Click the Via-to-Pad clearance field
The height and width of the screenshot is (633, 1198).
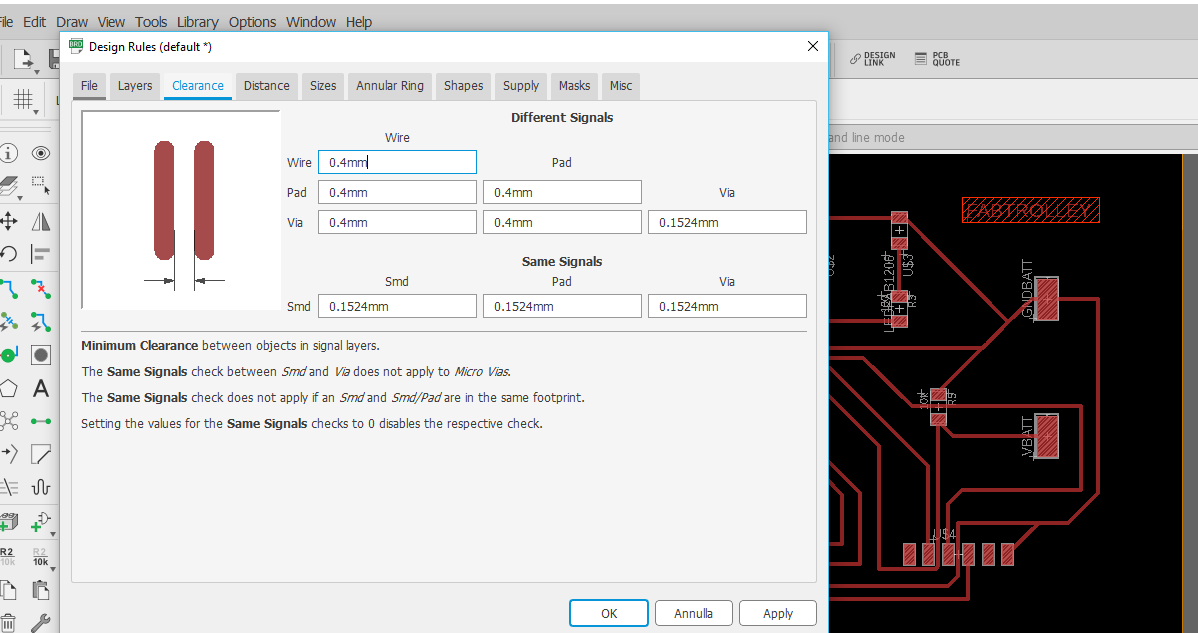(x=562, y=222)
